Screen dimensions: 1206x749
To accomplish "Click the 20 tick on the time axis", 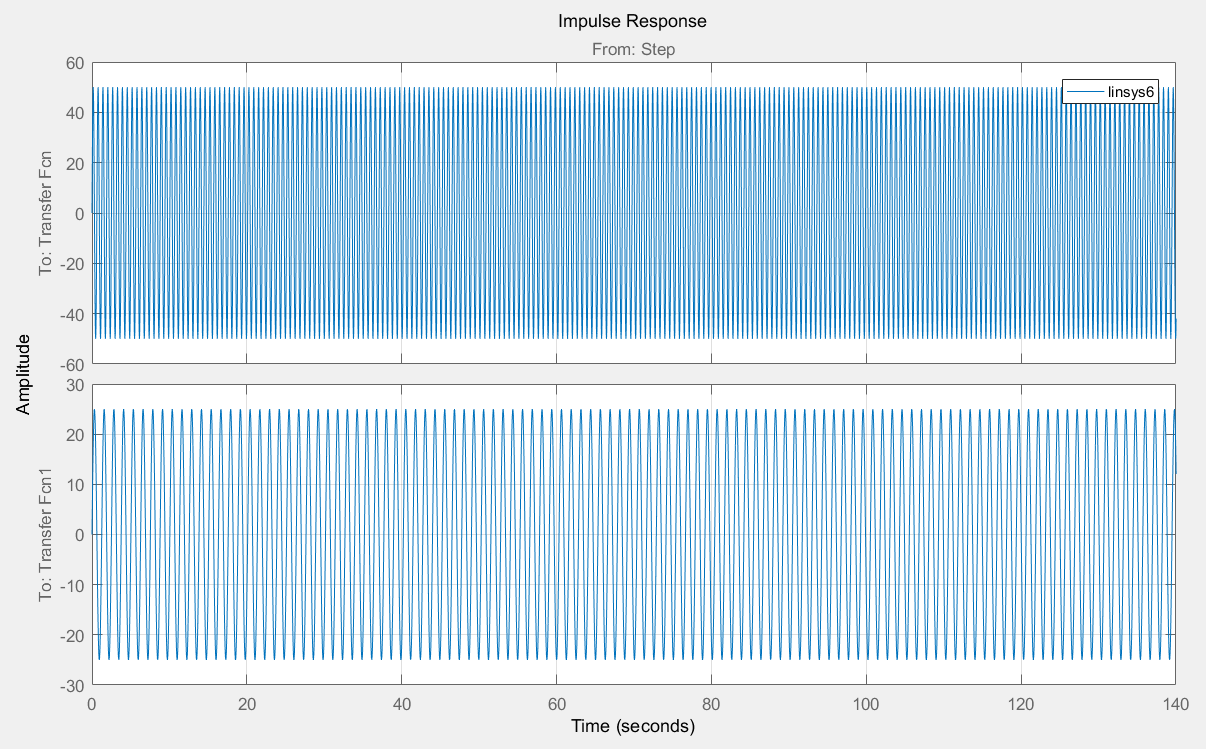I will tap(247, 704).
